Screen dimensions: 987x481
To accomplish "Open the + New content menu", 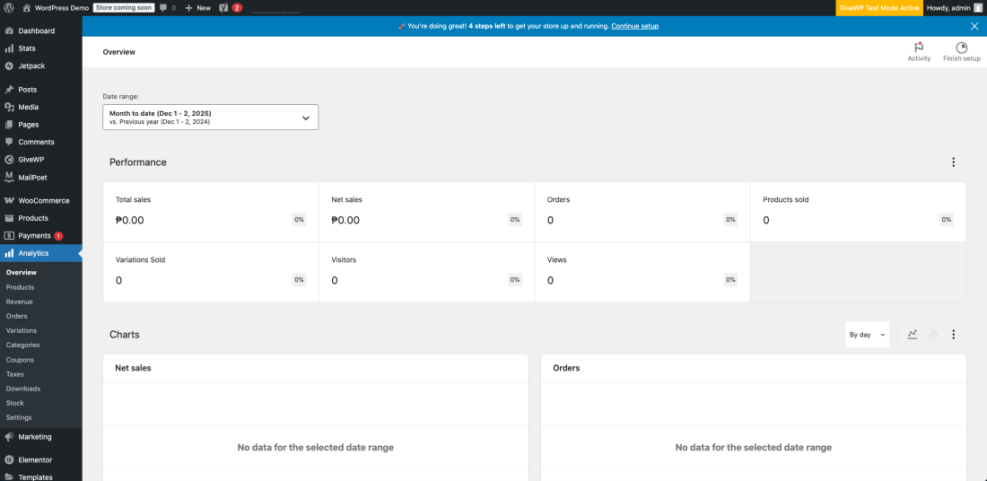I will coord(198,8).
